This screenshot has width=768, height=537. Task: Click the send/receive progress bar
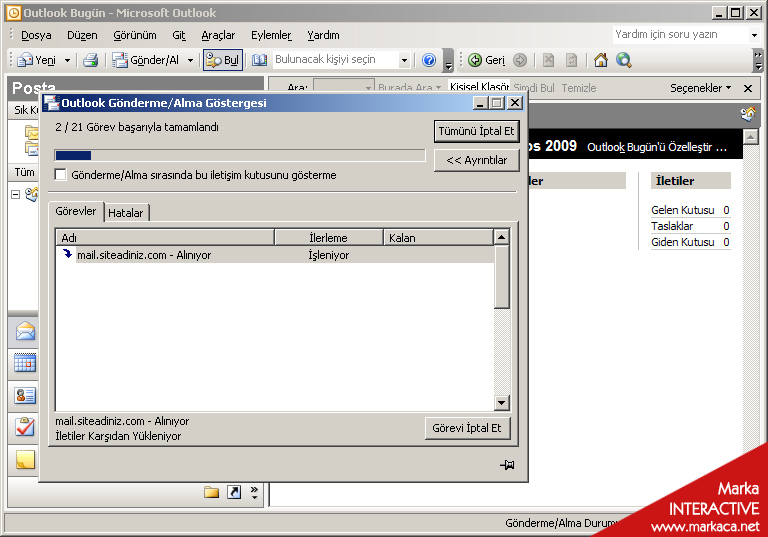[240, 155]
